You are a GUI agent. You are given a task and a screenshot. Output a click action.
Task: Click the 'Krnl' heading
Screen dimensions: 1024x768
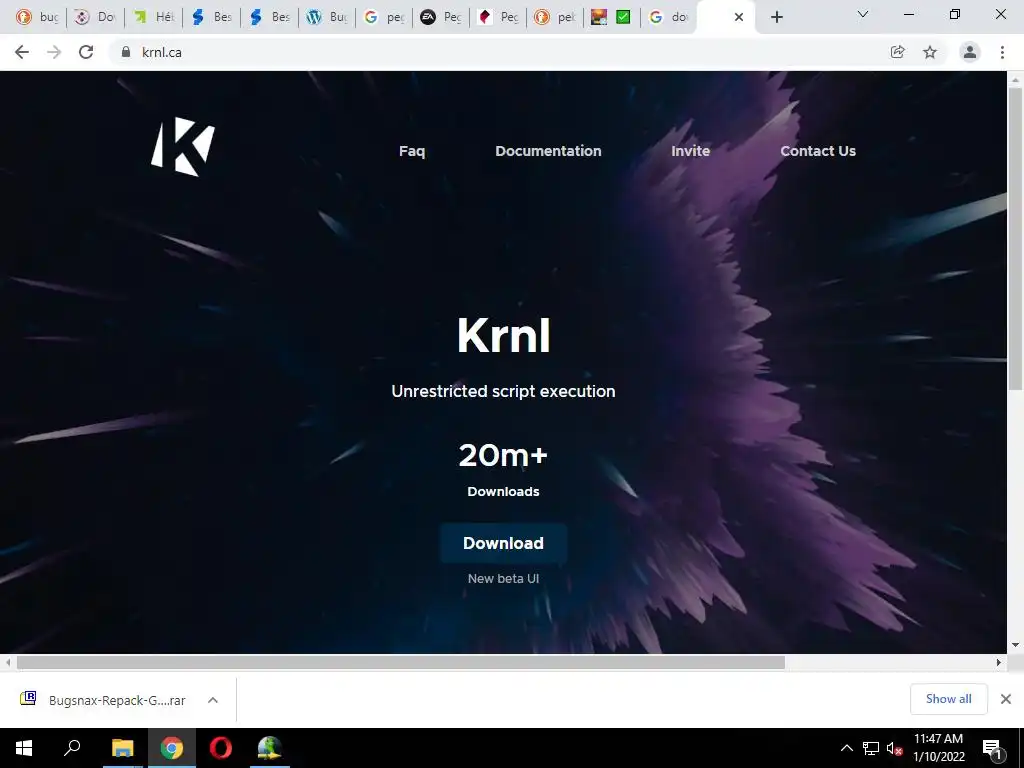pyautogui.click(x=504, y=336)
